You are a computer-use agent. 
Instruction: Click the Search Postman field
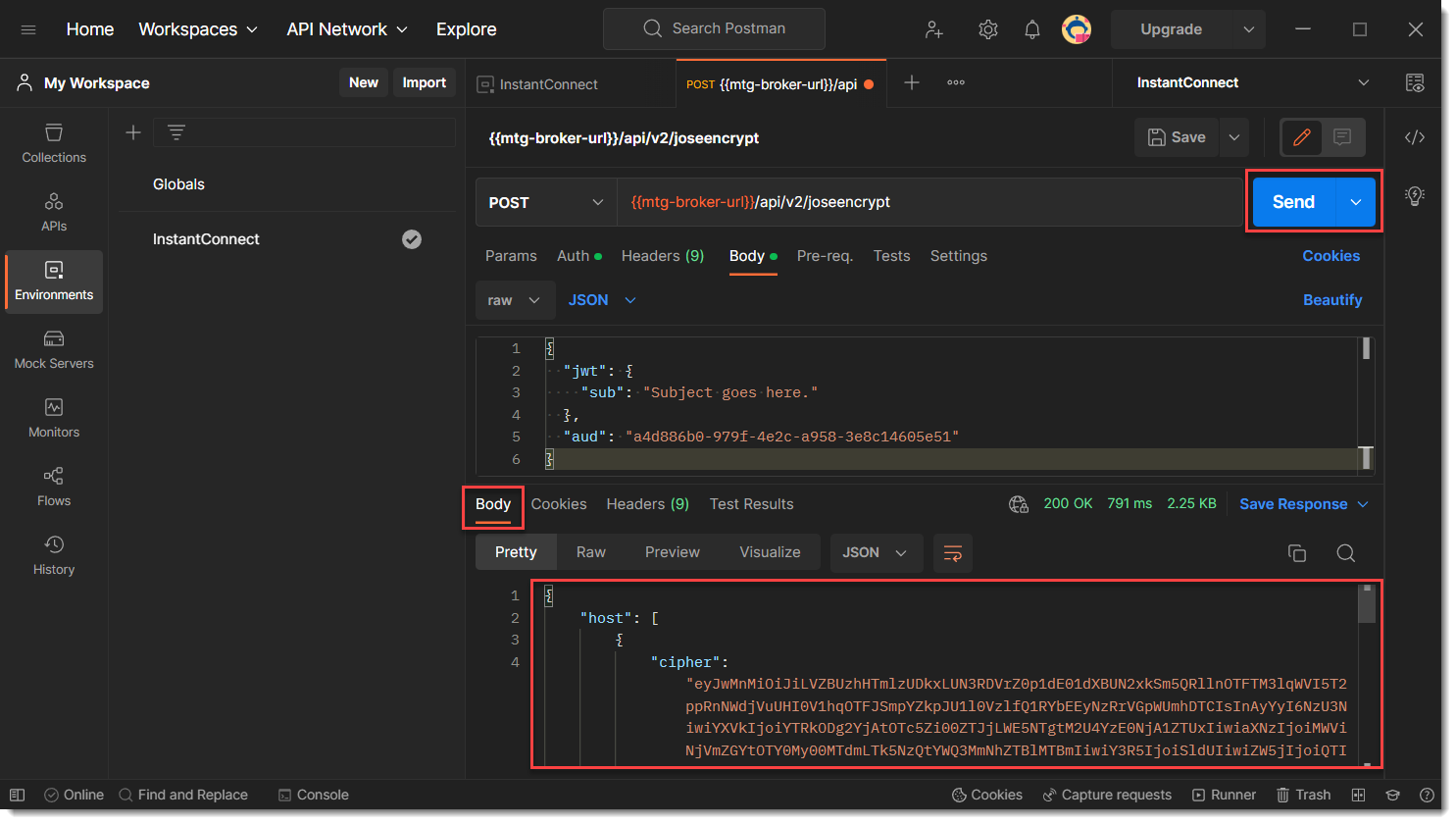[x=714, y=28]
